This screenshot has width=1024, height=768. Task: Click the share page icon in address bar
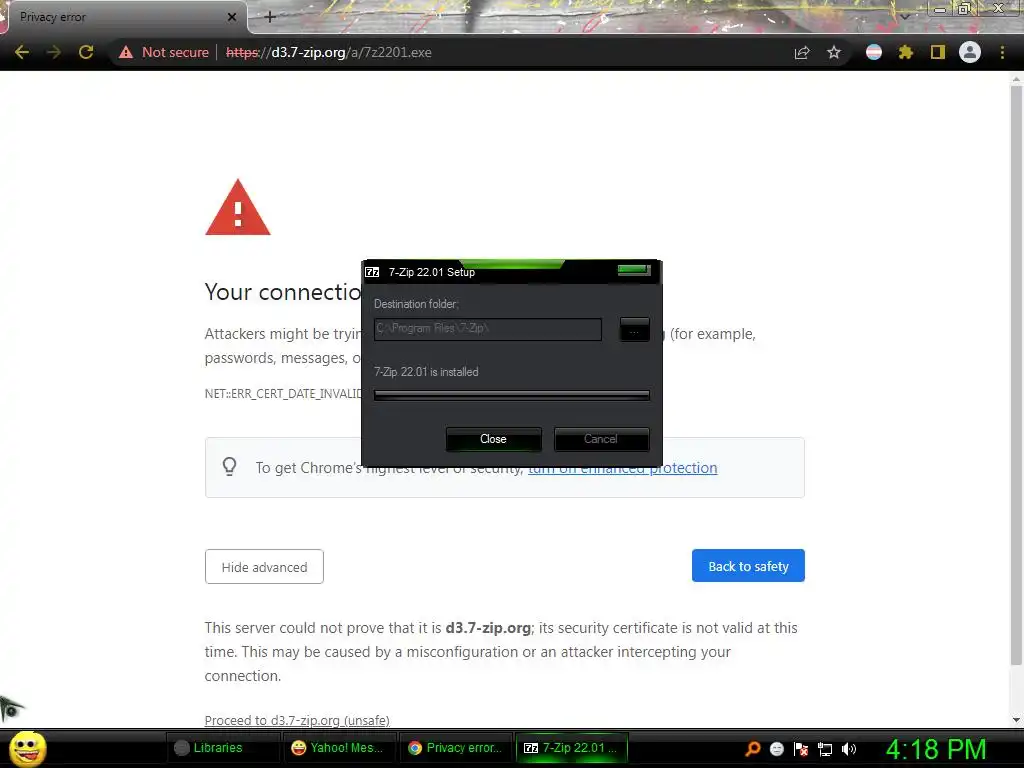(x=802, y=52)
